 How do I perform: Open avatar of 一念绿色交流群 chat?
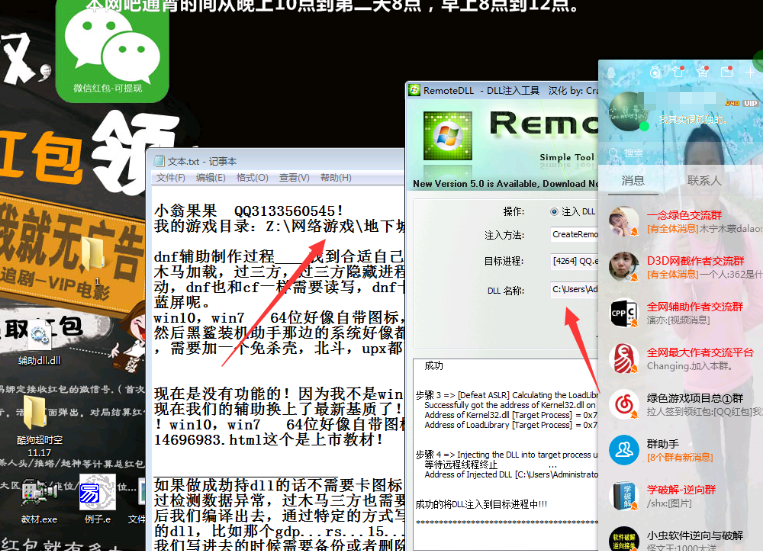(624, 222)
